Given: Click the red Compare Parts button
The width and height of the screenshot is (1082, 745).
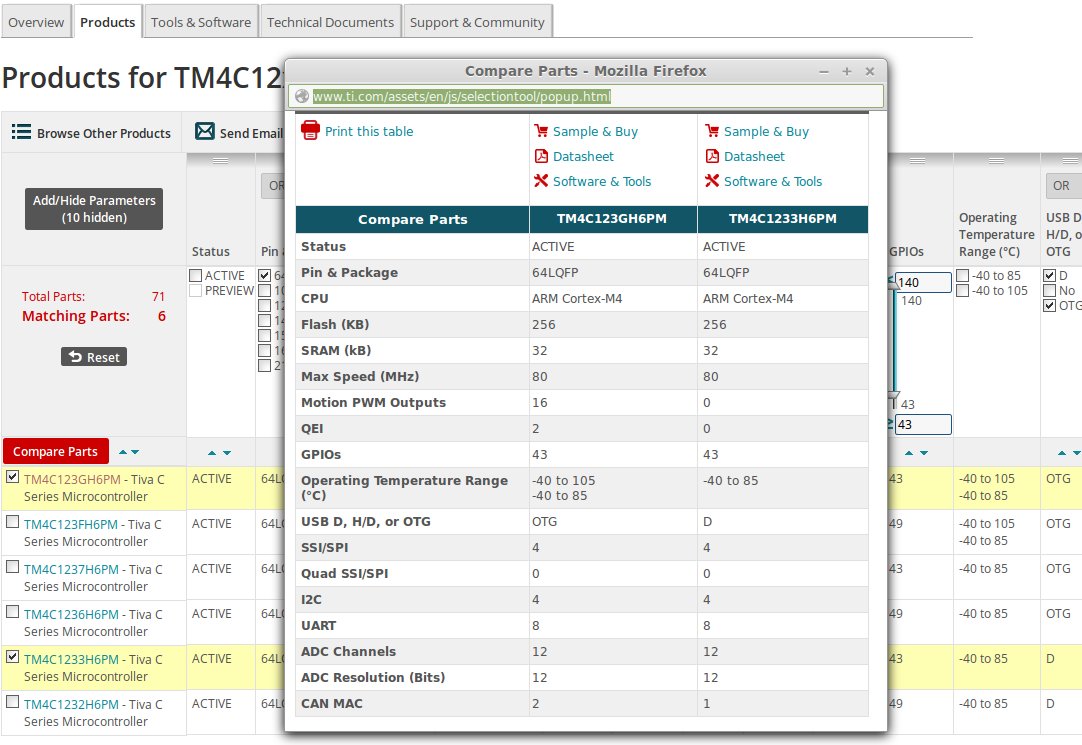Looking at the screenshot, I should tap(55, 451).
